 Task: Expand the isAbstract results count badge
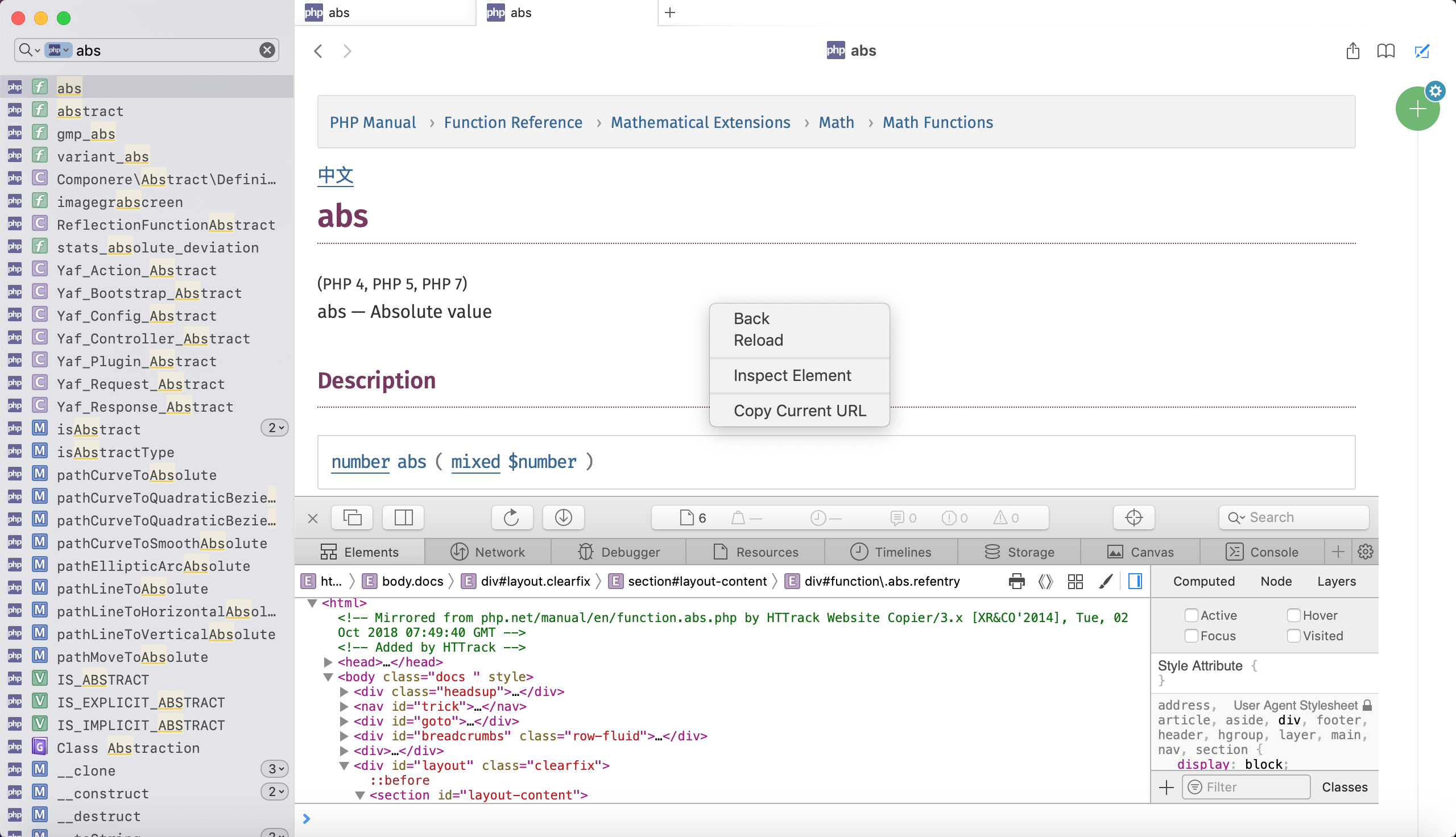(x=275, y=428)
